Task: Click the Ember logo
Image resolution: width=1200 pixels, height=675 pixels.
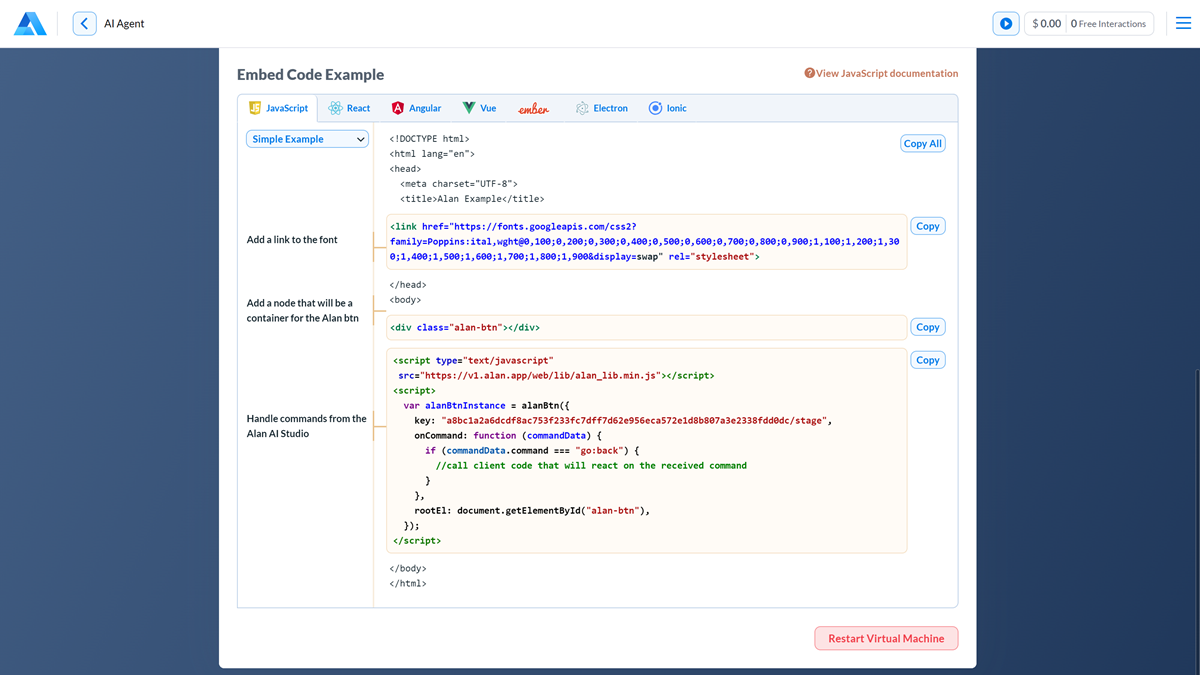Action: [x=535, y=107]
